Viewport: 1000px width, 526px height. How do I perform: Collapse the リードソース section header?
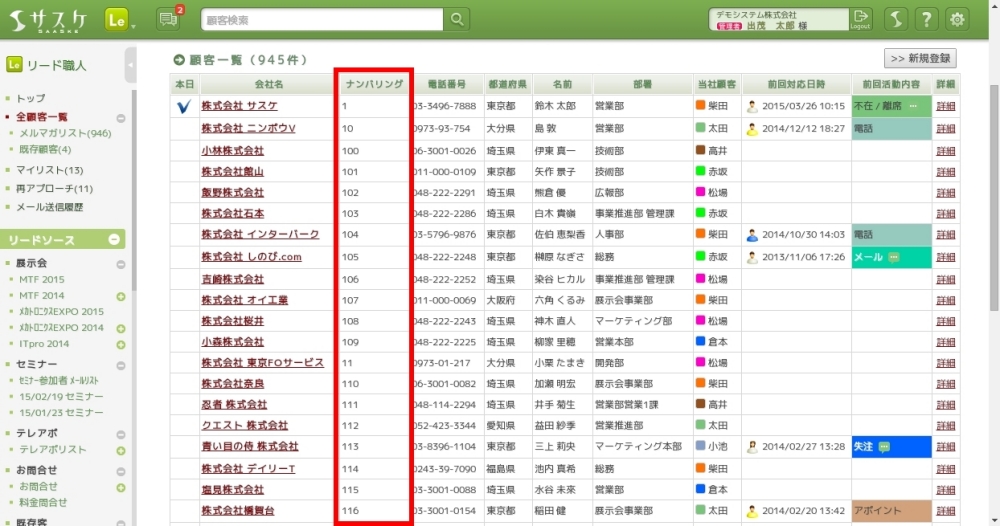(114, 240)
